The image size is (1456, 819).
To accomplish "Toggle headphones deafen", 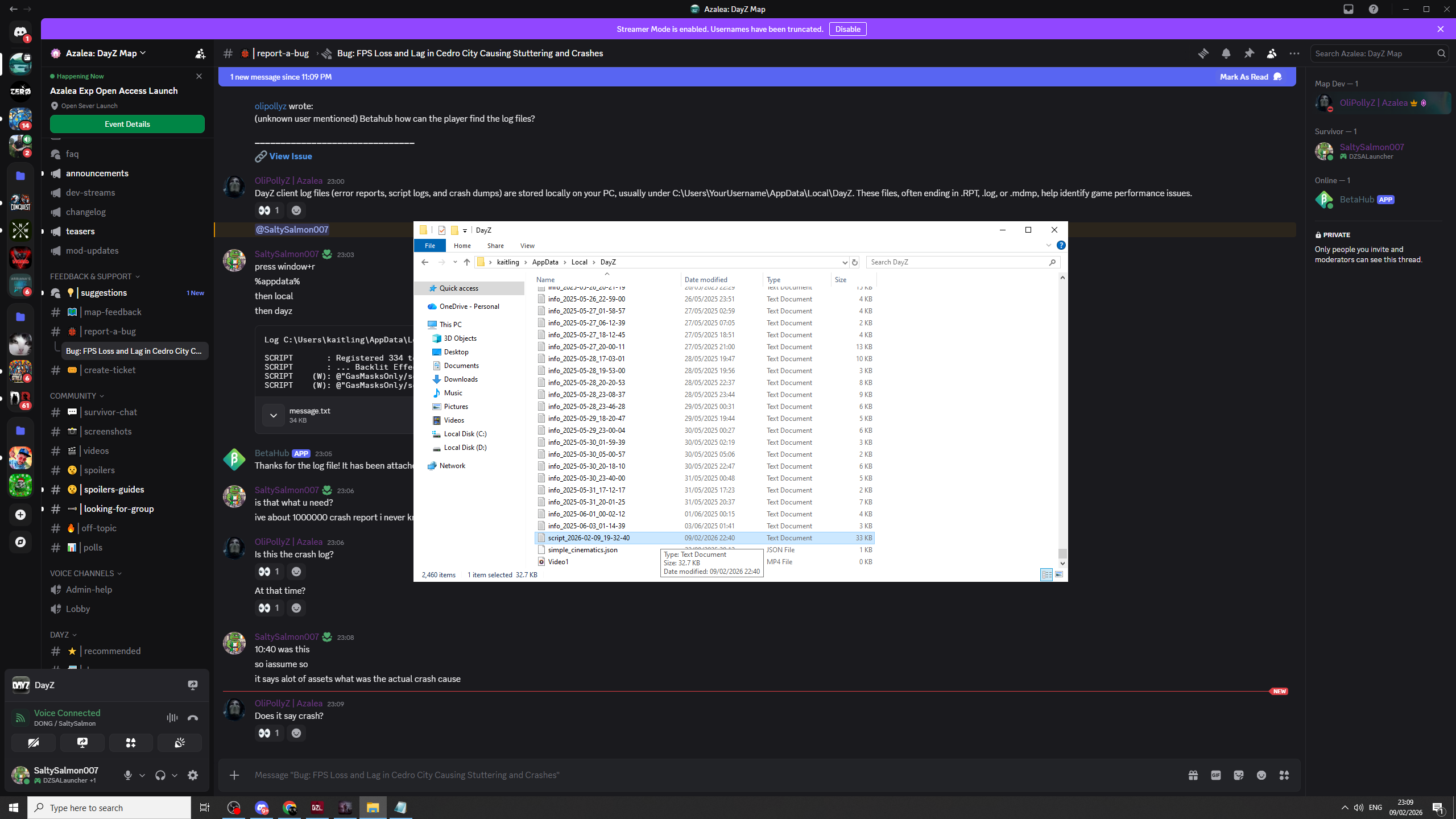I will point(160,775).
